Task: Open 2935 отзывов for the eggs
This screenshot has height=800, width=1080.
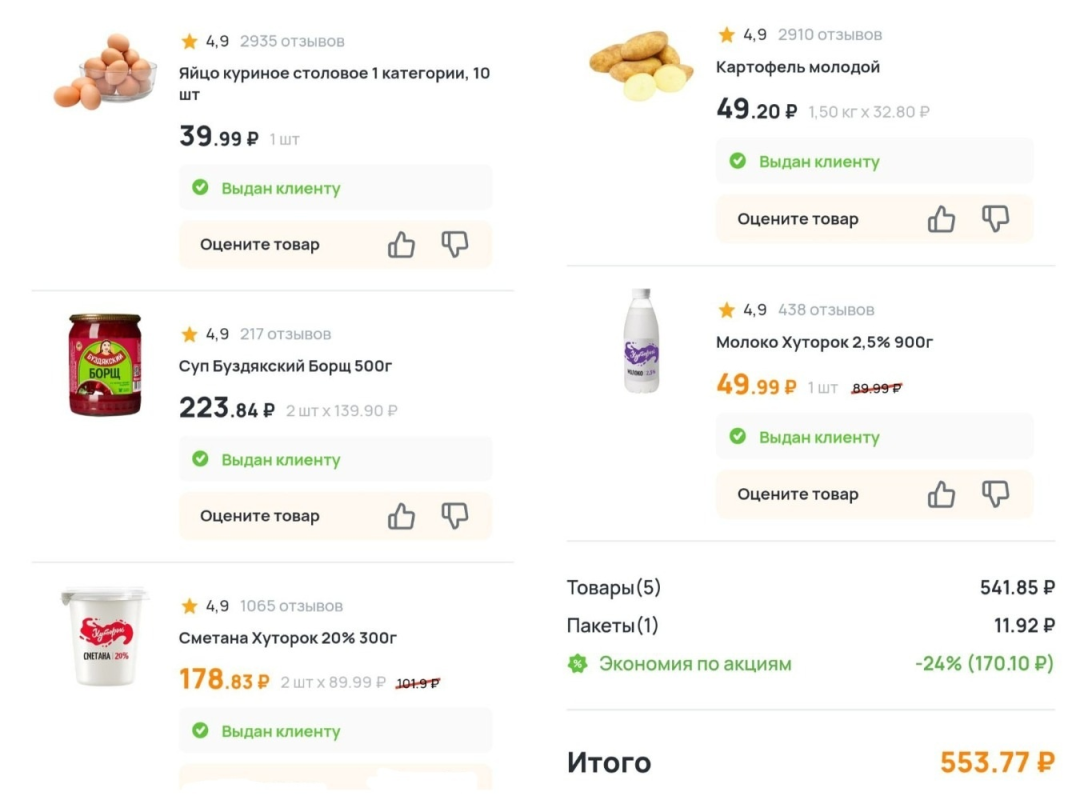Action: [292, 41]
